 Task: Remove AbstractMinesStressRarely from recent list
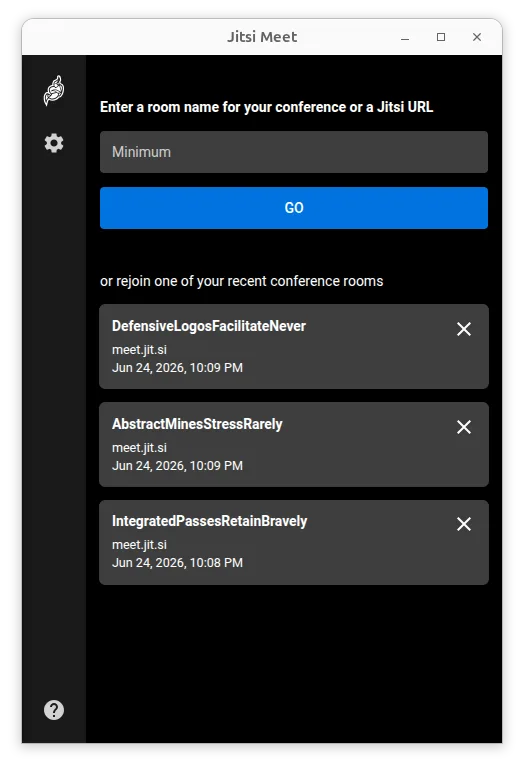(x=464, y=427)
